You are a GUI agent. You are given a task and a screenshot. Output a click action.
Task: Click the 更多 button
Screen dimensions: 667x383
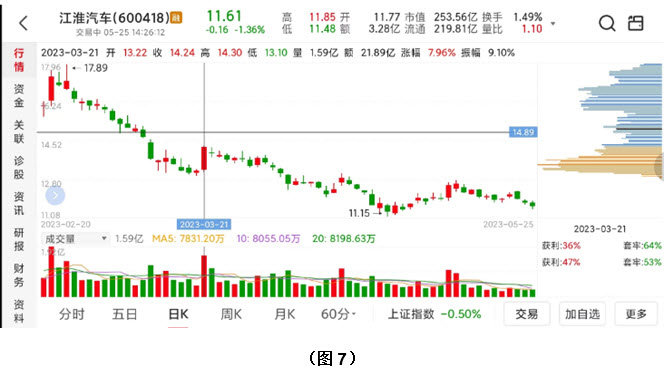[x=636, y=314]
